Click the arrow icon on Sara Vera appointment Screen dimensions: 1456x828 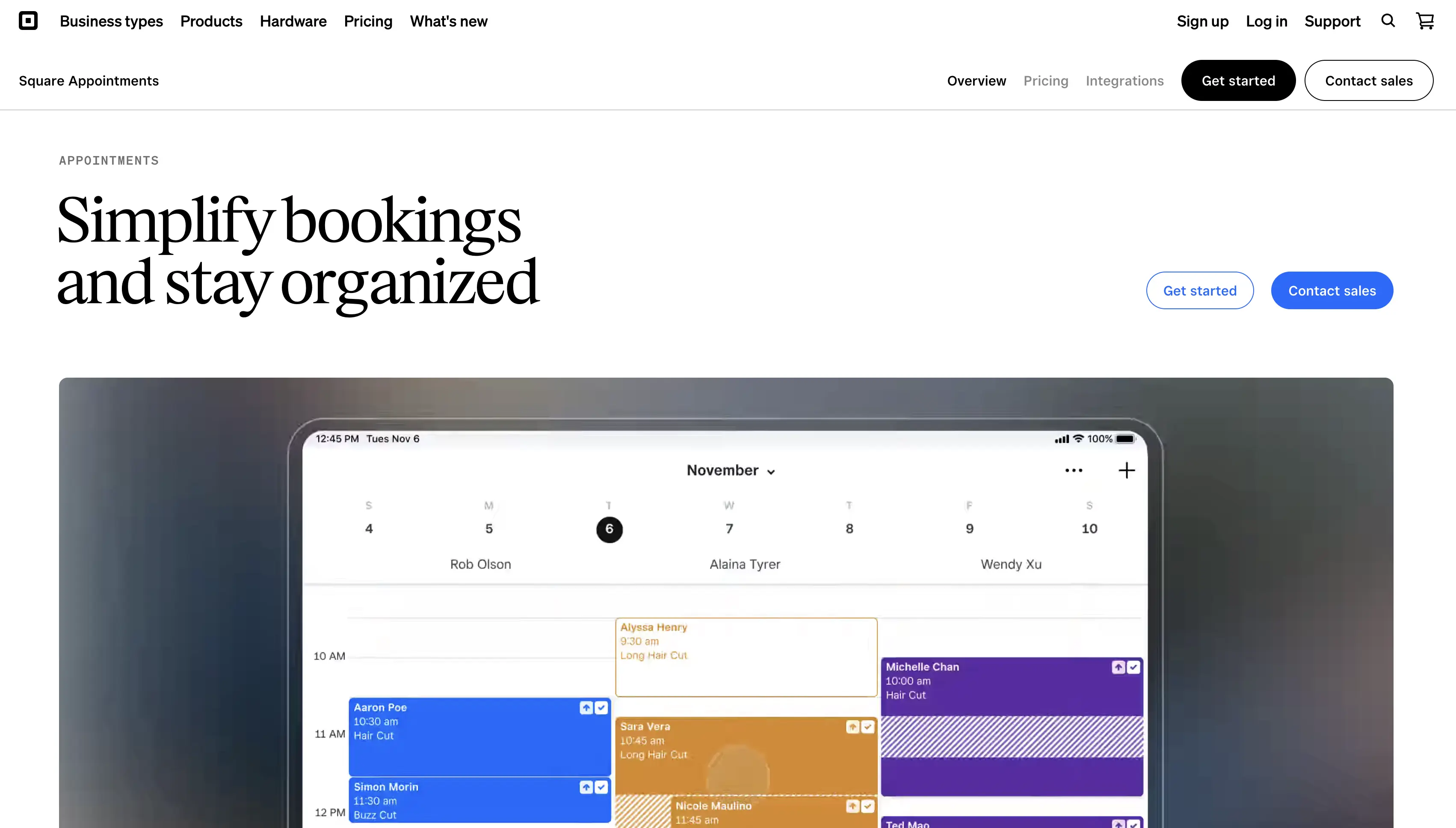(852, 727)
